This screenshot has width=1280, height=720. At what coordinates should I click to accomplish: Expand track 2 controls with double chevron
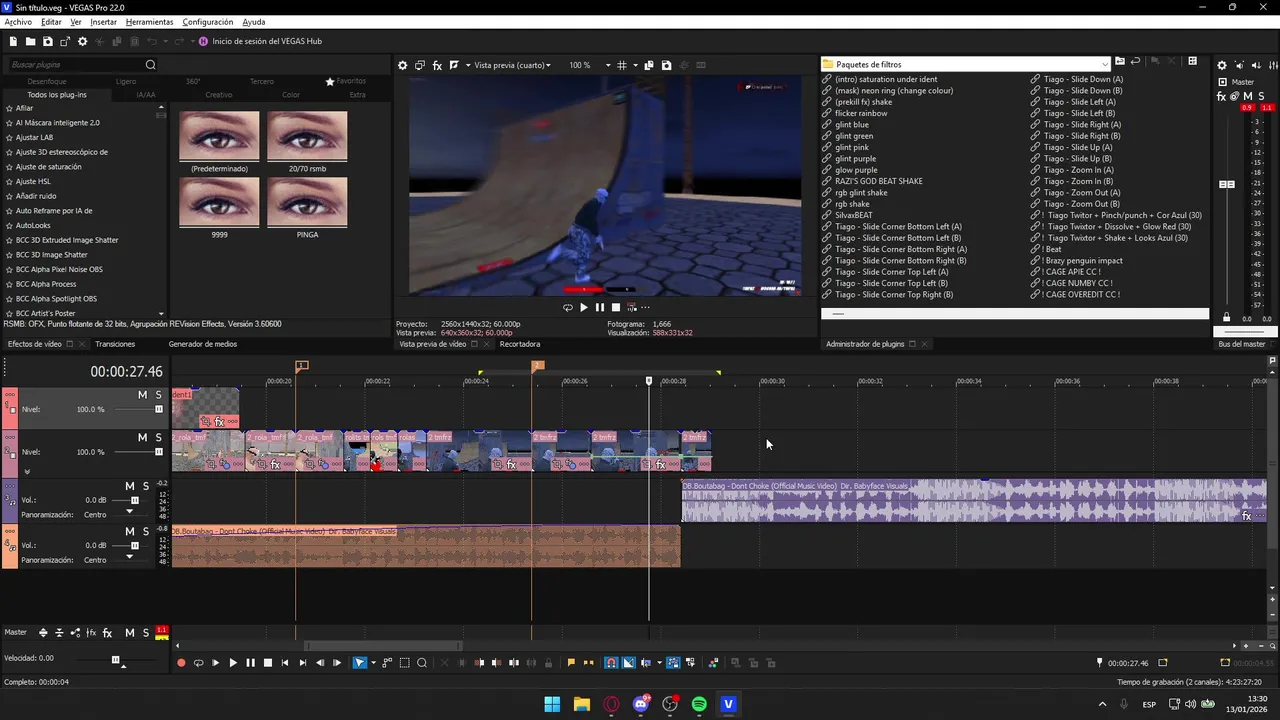(x=27, y=471)
